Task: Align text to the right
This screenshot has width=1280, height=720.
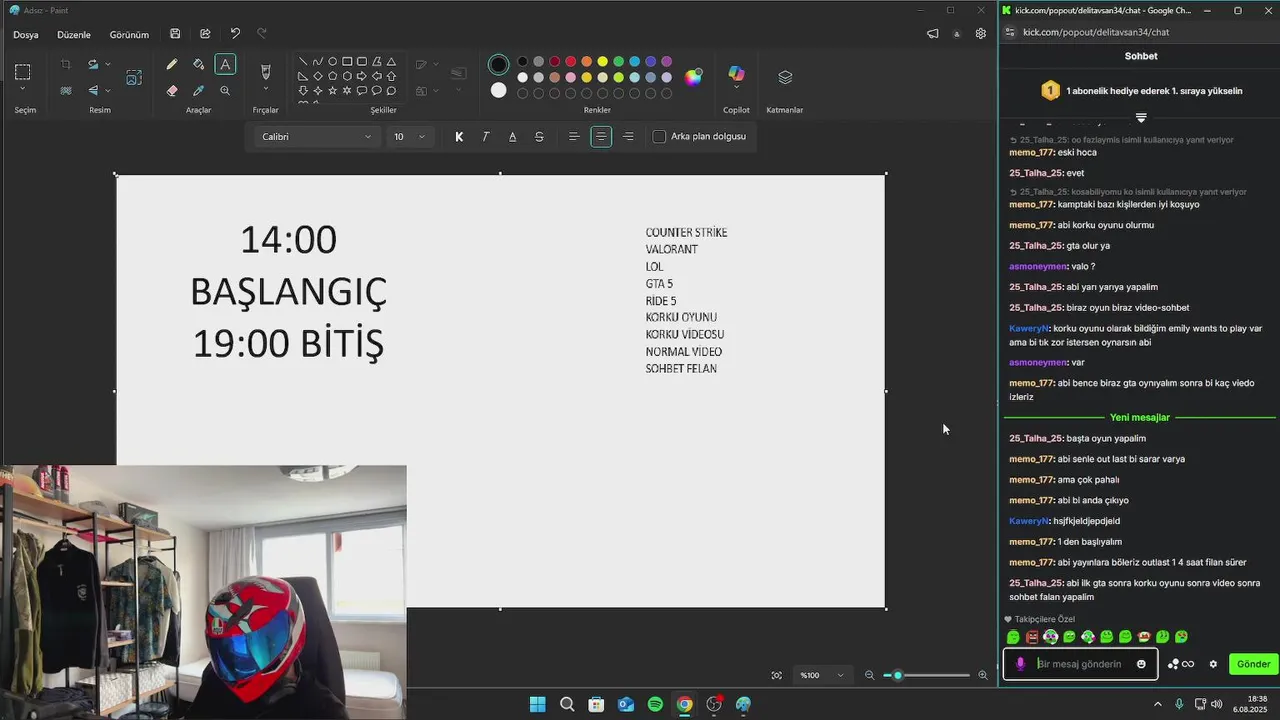Action: (x=628, y=136)
